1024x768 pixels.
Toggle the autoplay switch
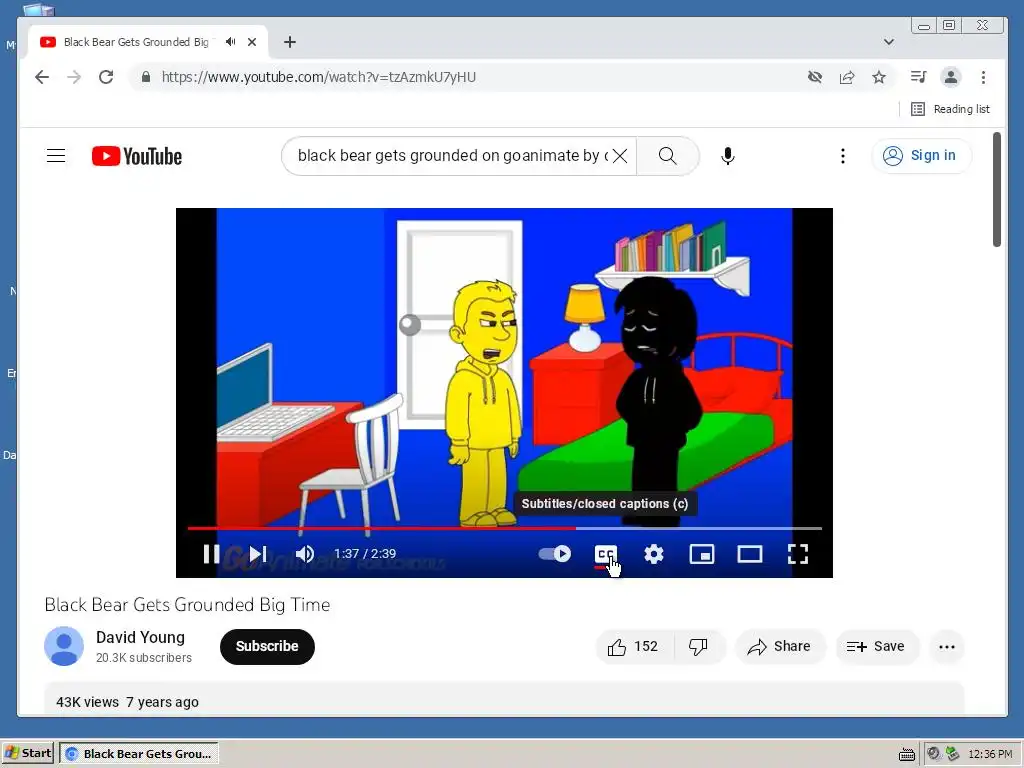coord(554,554)
